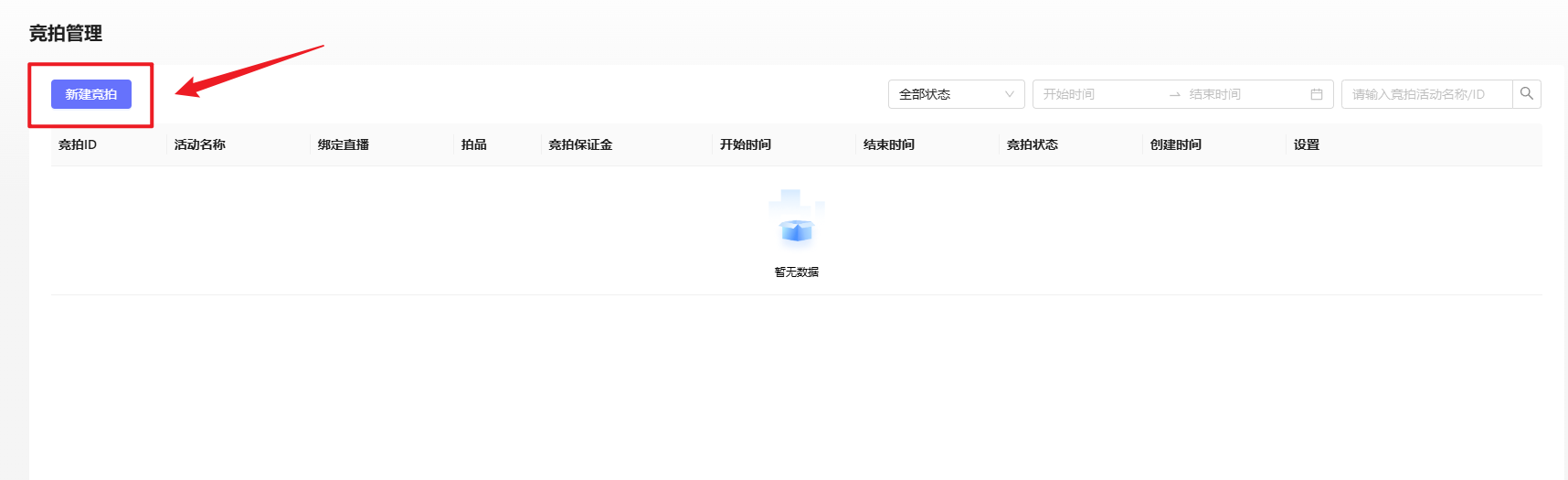Focus the 请输入竞拍活动名称/ID search box
The height and width of the screenshot is (480, 1568).
(x=1425, y=94)
